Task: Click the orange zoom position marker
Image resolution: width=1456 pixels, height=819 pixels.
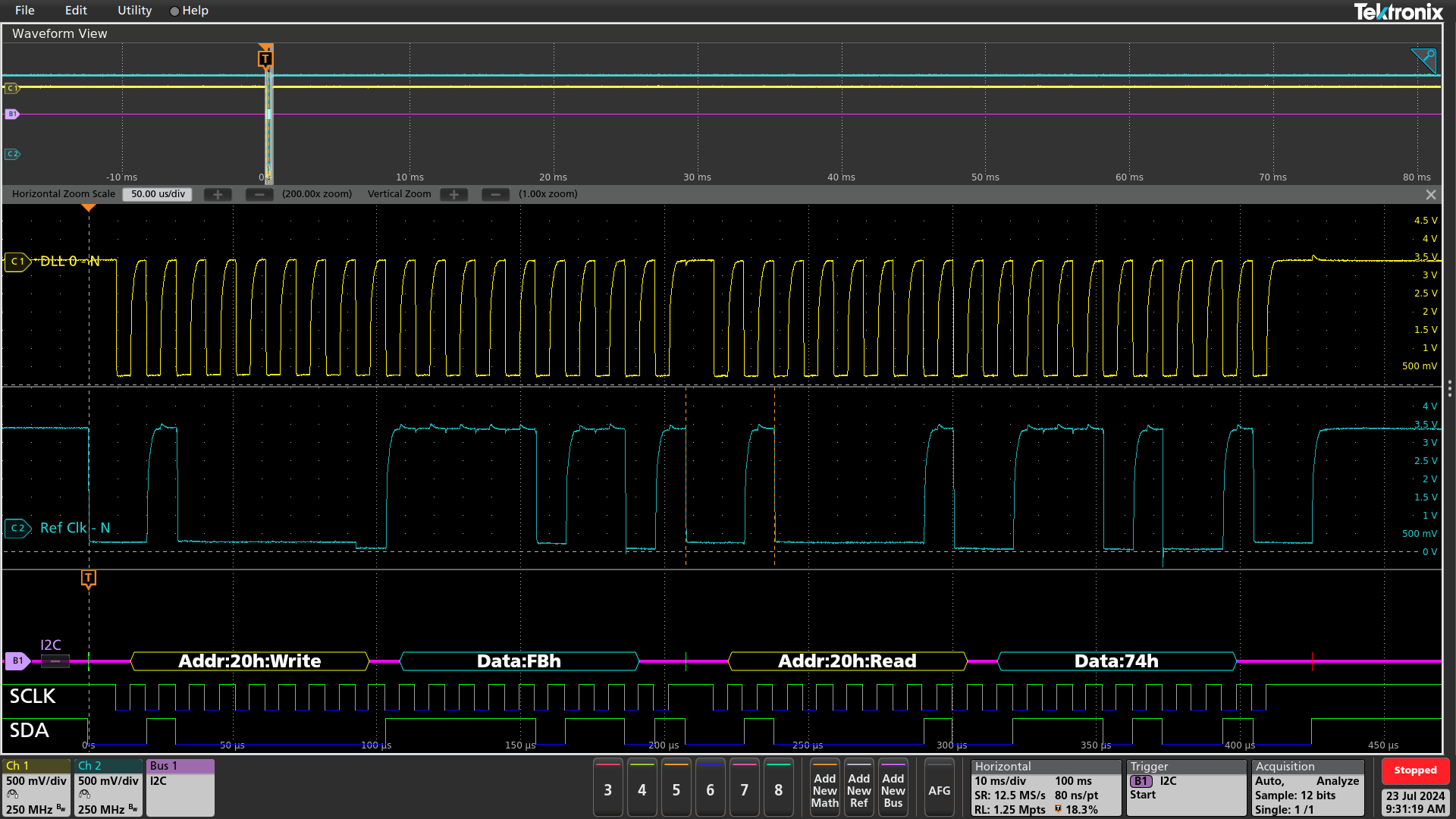Action: 89,208
